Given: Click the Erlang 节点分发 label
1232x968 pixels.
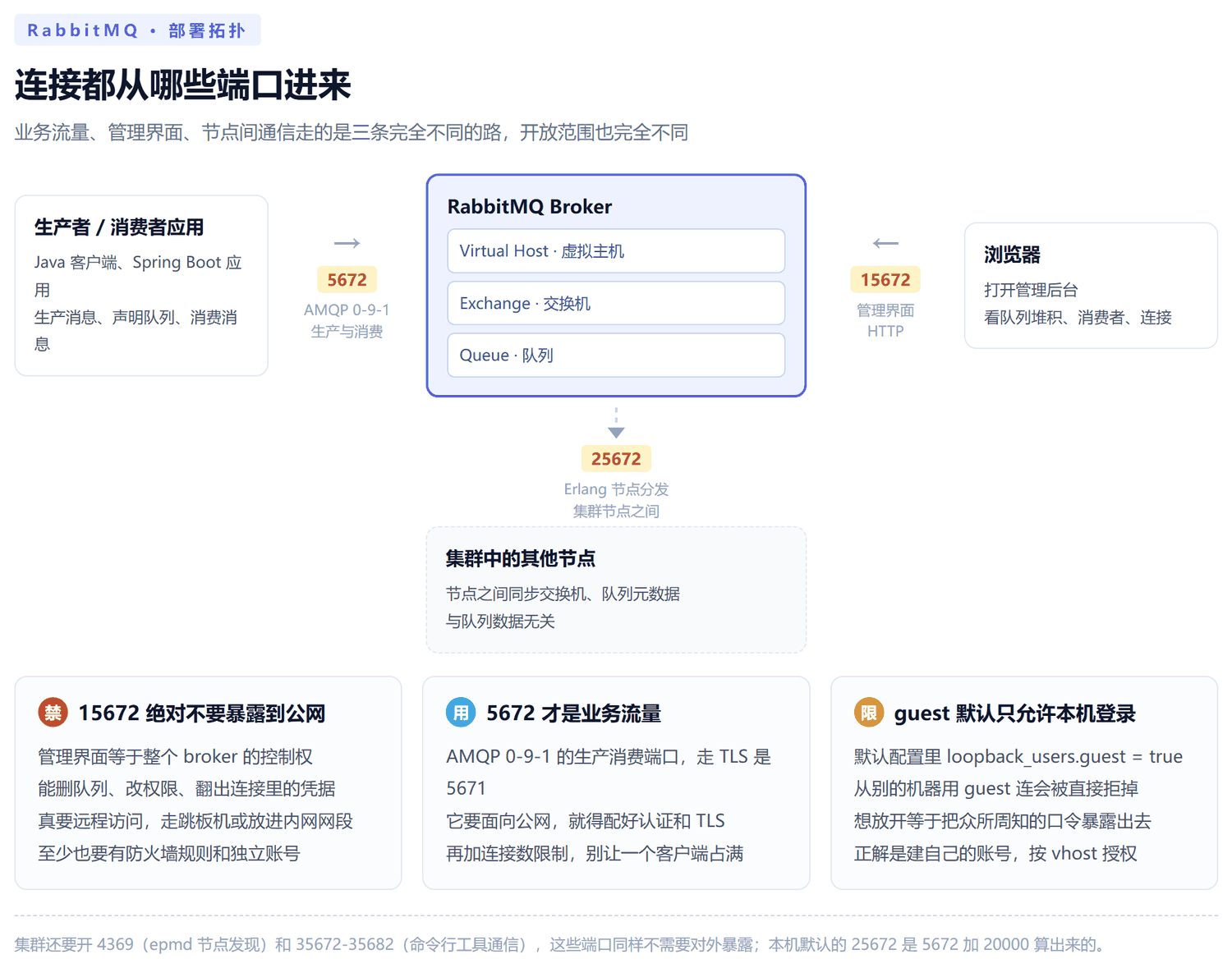Looking at the screenshot, I should point(616,489).
